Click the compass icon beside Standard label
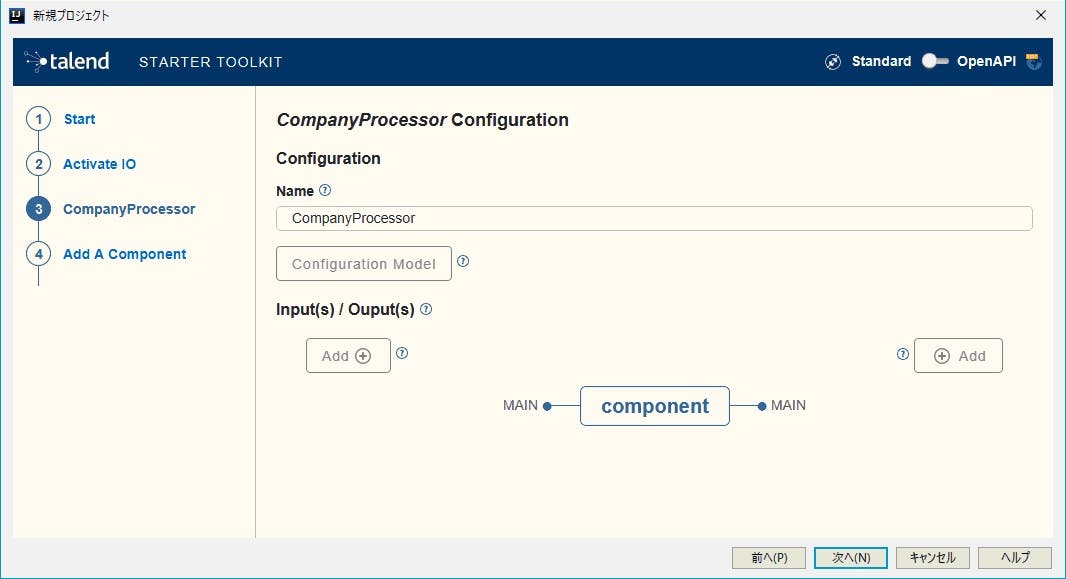Viewport: 1066px width, 579px height. pos(833,61)
